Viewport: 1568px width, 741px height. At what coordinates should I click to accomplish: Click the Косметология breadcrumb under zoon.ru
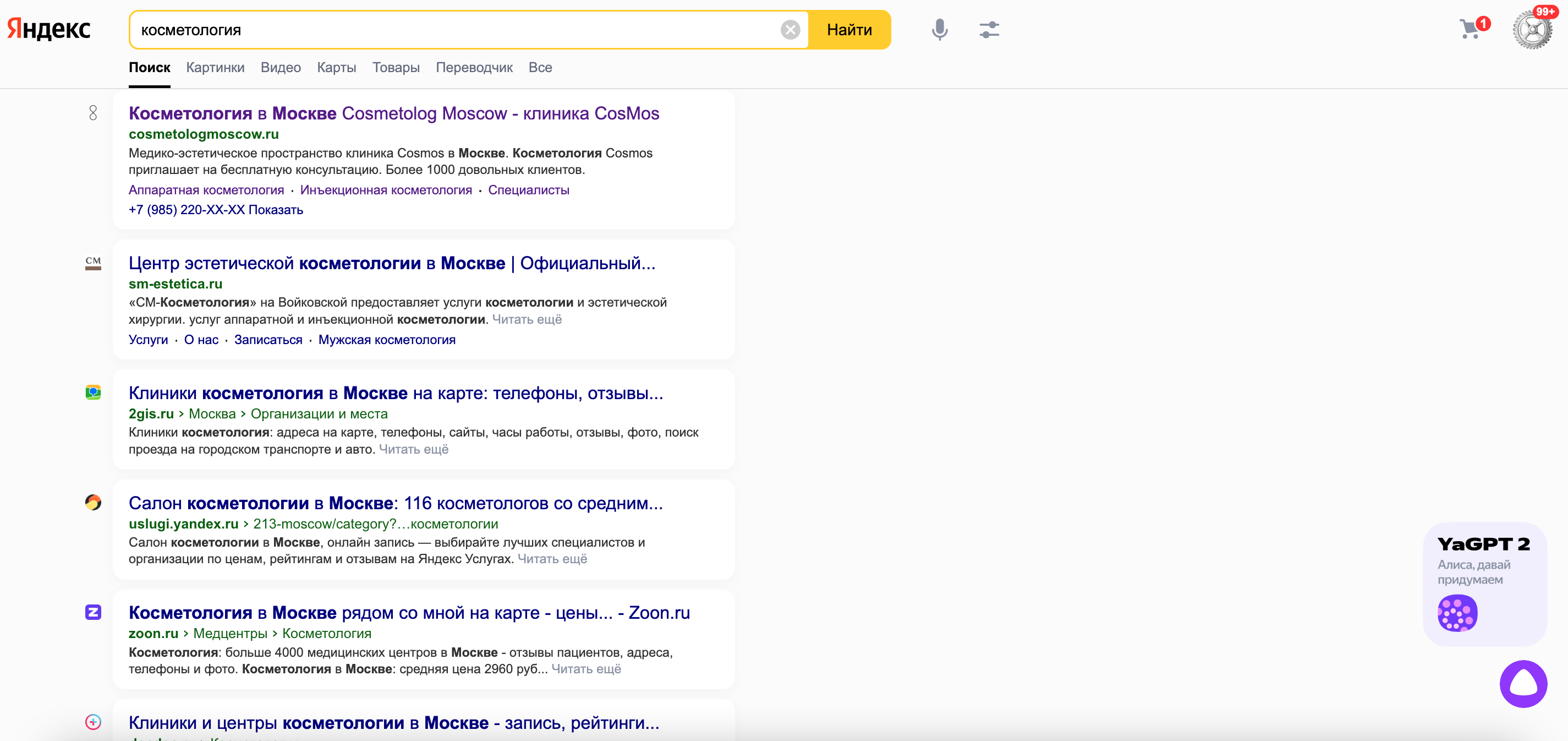pos(326,634)
